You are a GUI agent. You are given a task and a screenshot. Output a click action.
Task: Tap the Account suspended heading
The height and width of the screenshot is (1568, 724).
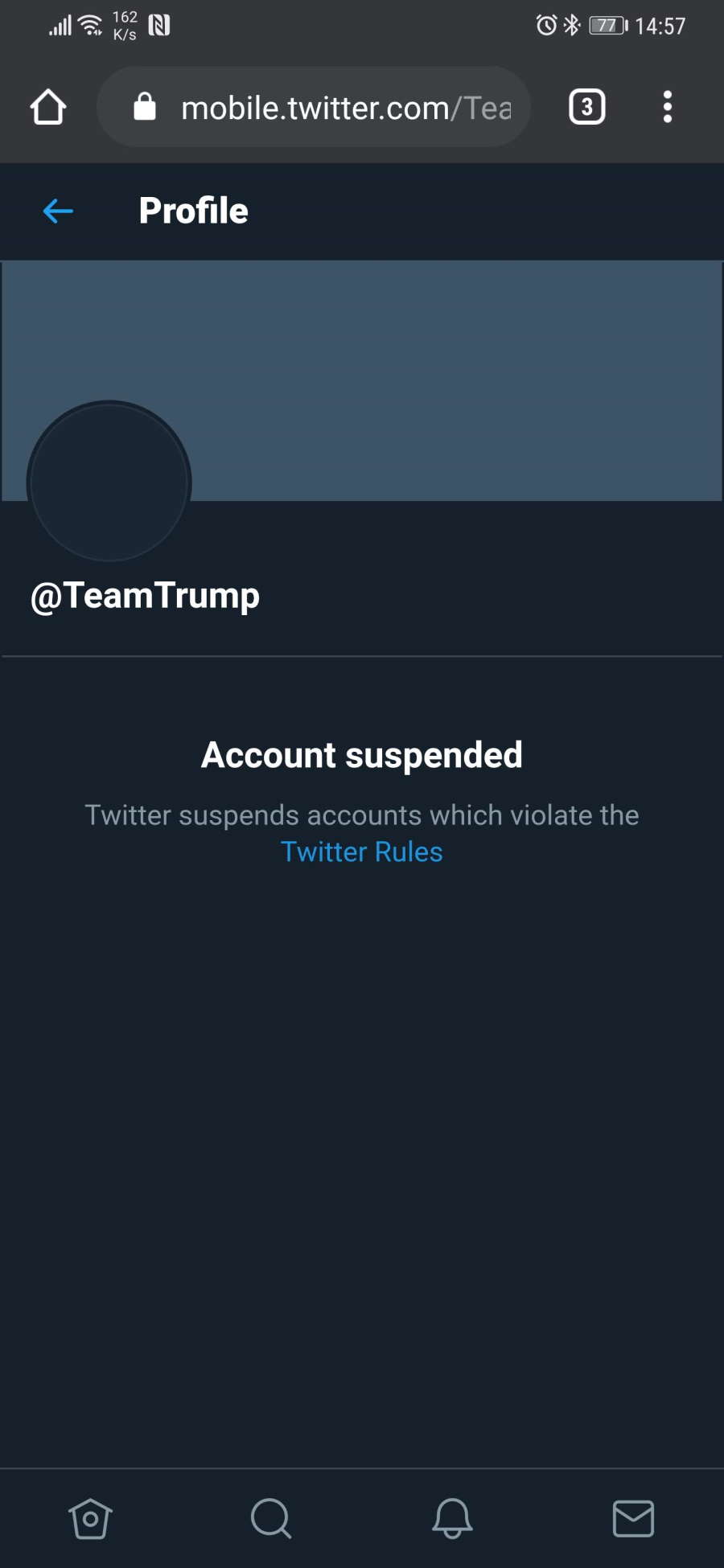[x=362, y=755]
